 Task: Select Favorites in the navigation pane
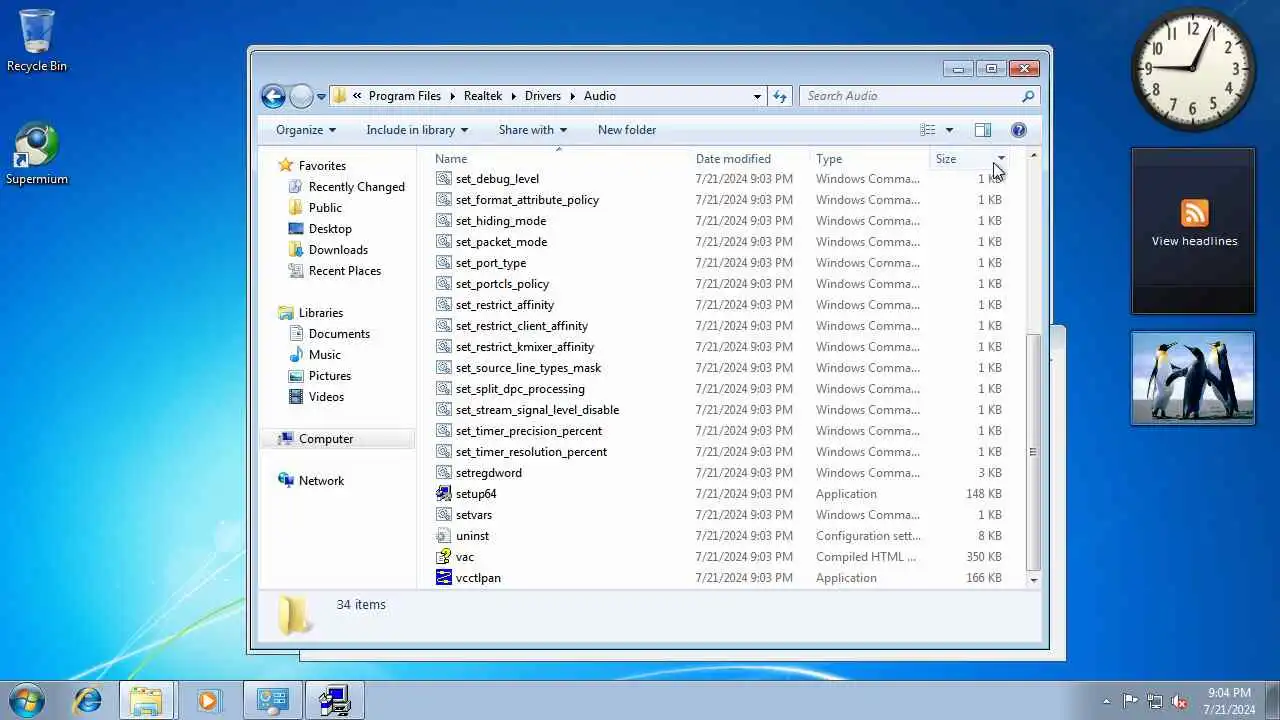point(322,166)
